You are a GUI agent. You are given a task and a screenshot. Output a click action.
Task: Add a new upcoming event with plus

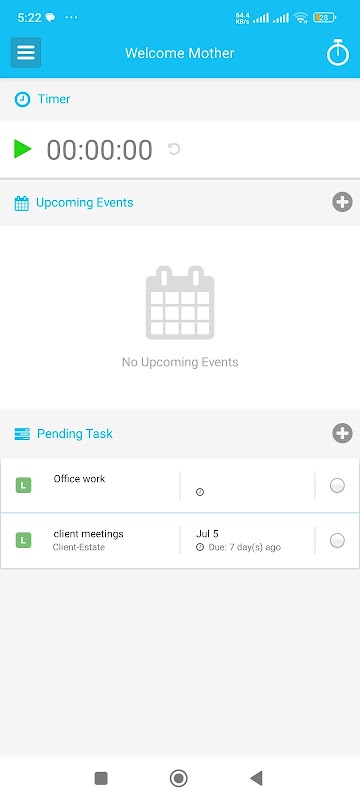pos(342,202)
